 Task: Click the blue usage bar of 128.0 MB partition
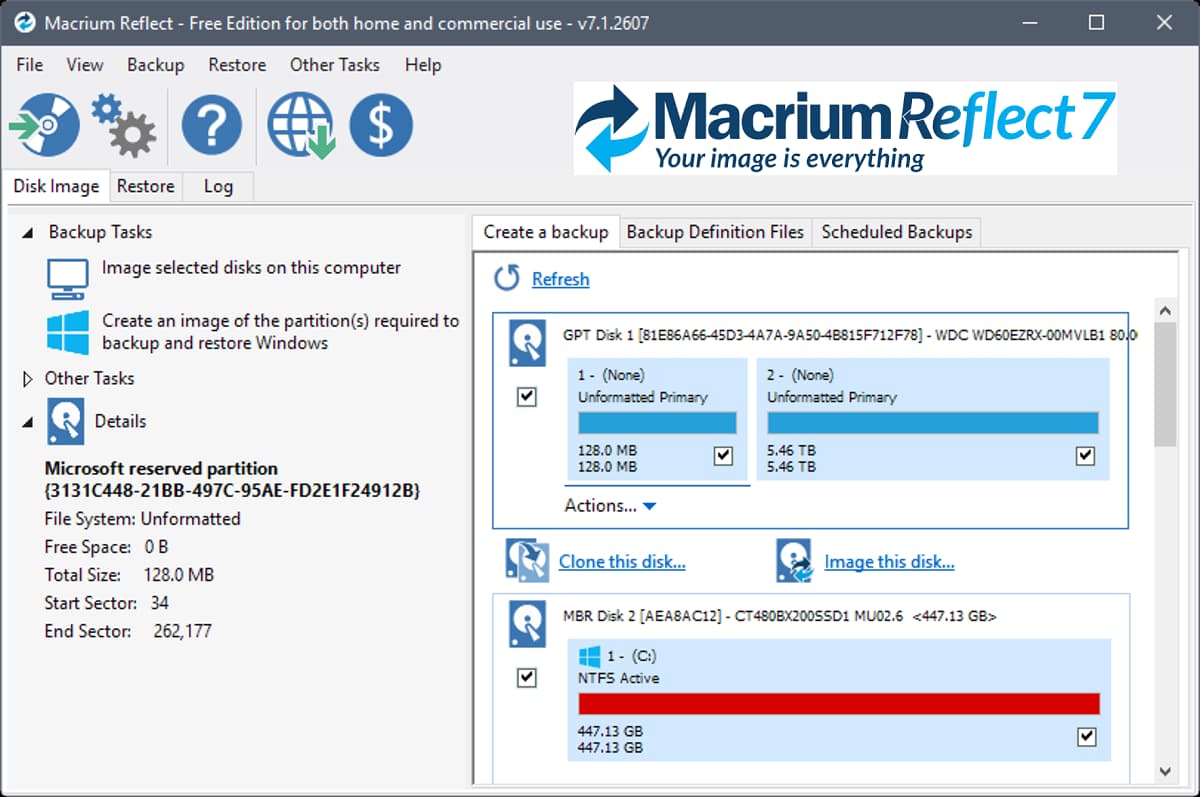click(x=657, y=422)
